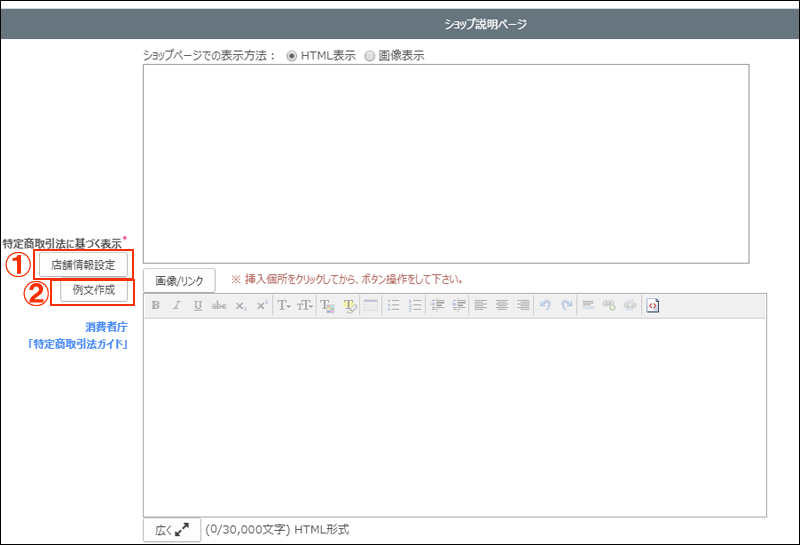Center align text
Image resolution: width=800 pixels, height=545 pixels.
(502, 305)
